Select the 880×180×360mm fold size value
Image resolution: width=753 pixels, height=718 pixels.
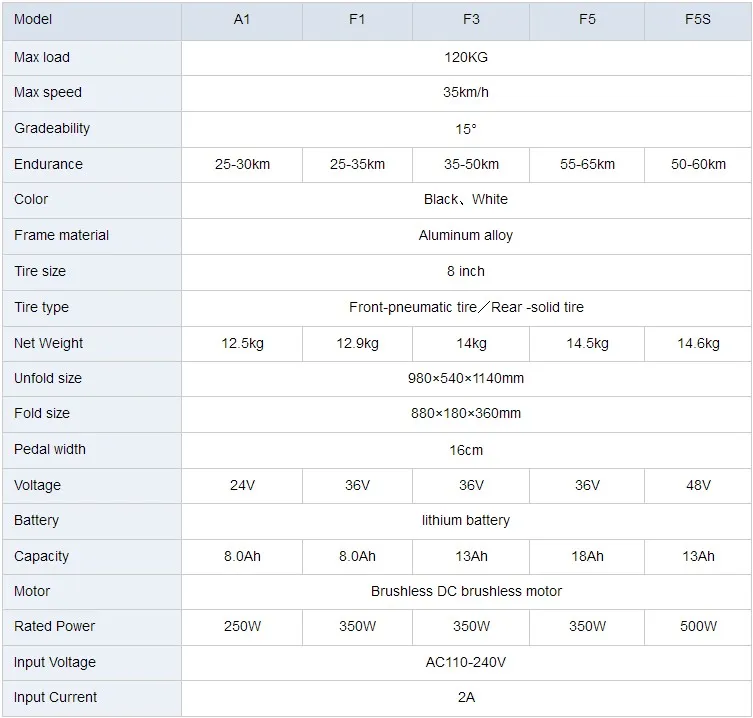pyautogui.click(x=466, y=414)
